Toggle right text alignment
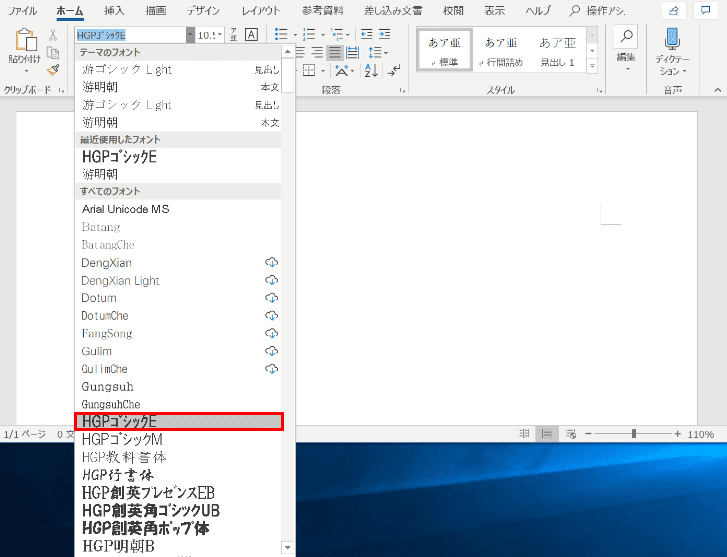This screenshot has height=557, width=727. [x=318, y=52]
